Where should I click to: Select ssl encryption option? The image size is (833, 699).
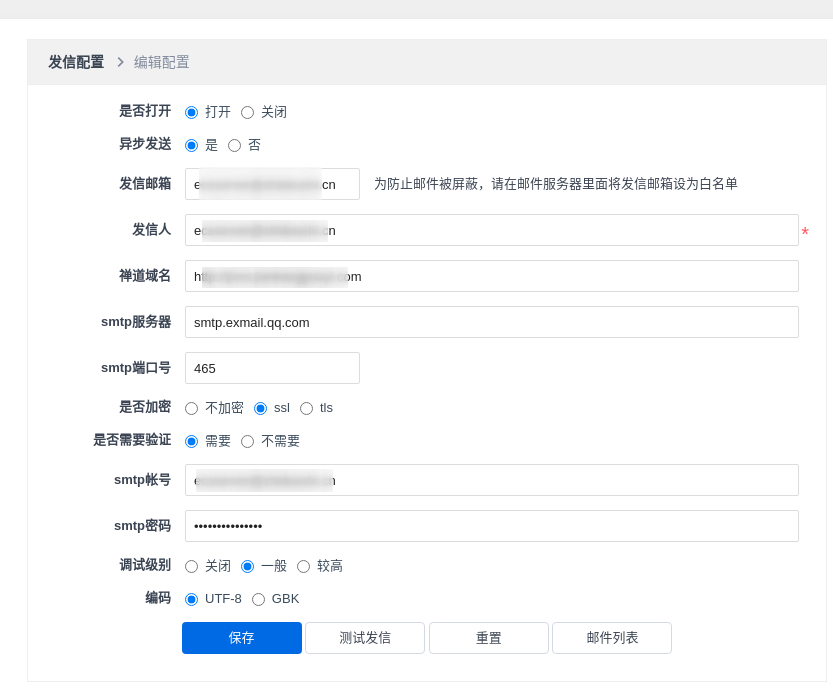point(260,408)
